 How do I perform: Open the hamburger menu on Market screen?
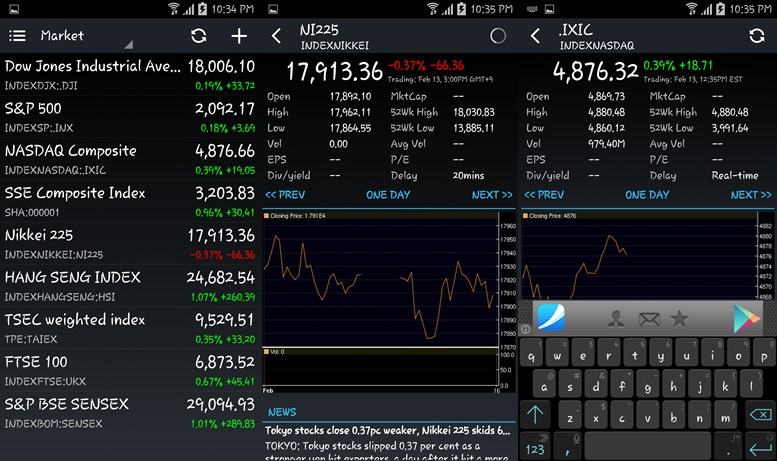pyautogui.click(x=17, y=36)
